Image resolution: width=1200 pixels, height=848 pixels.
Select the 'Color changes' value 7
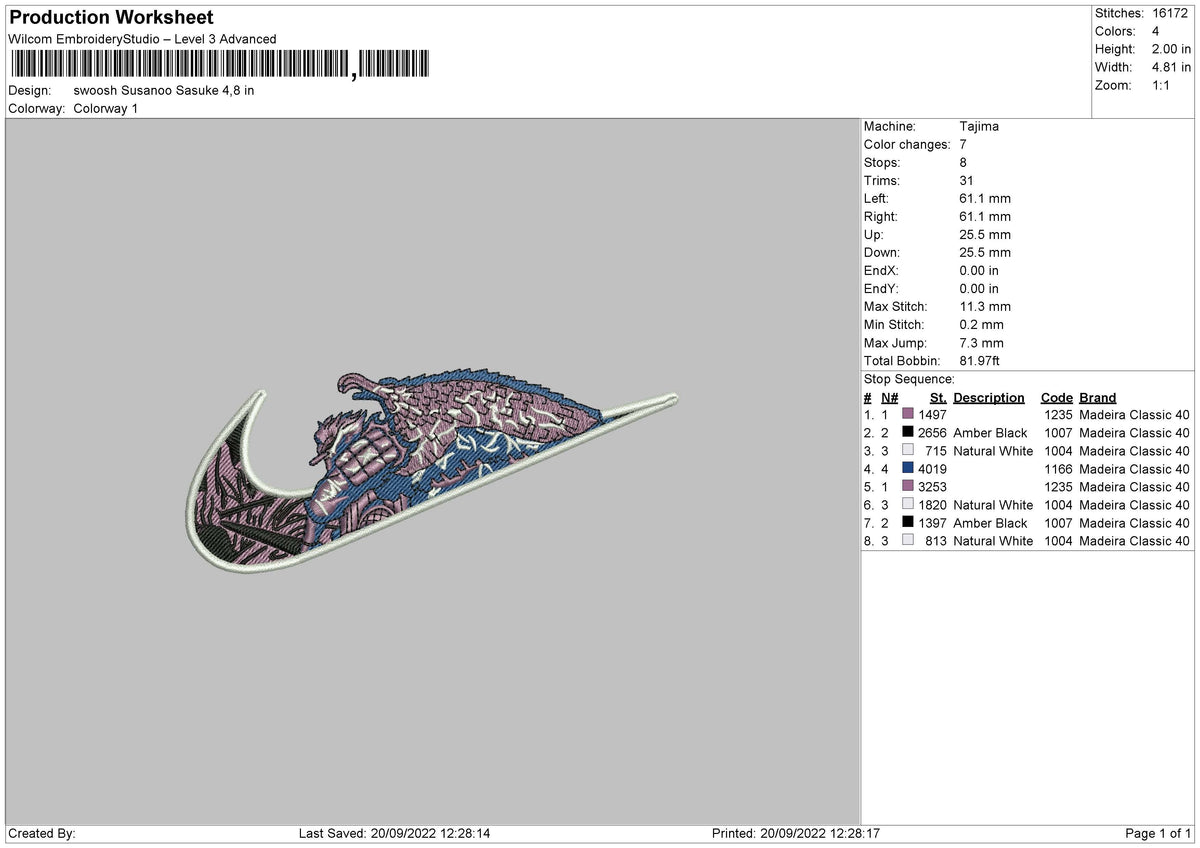963,144
